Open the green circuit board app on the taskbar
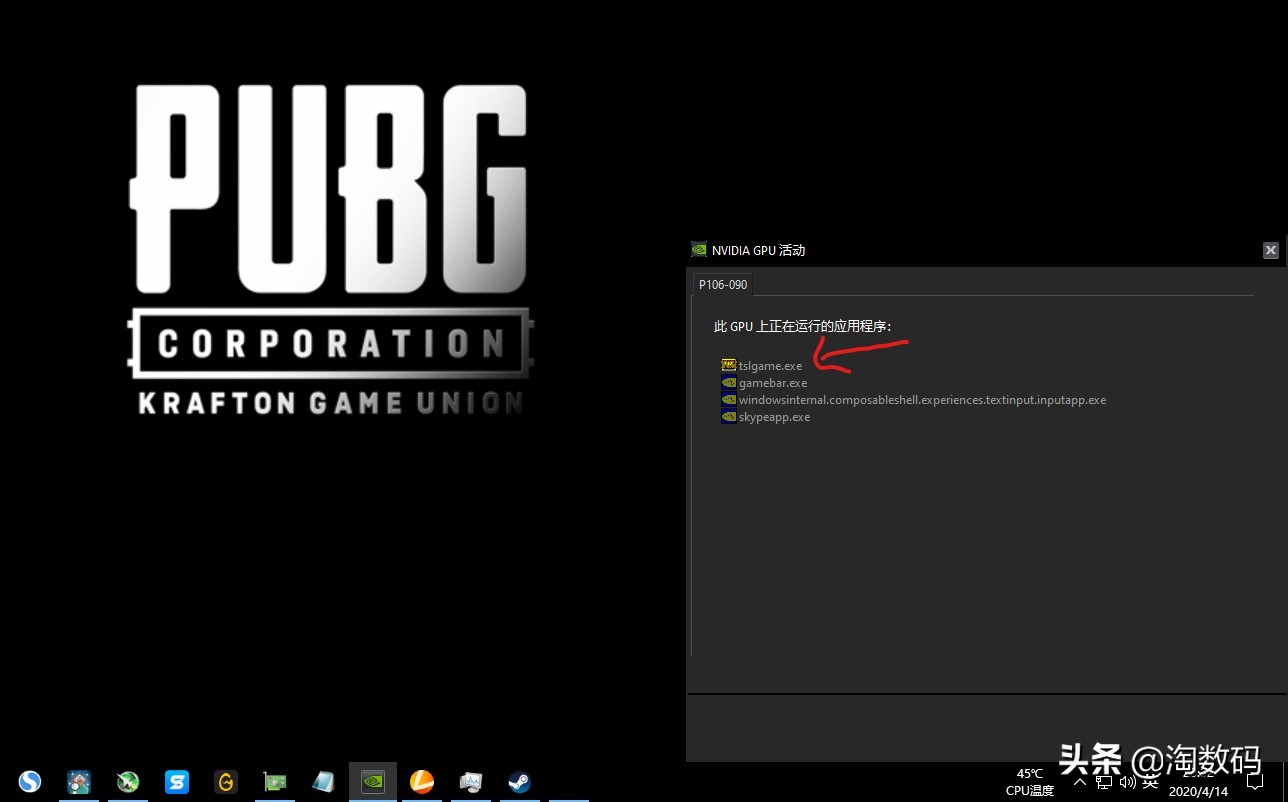 pyautogui.click(x=275, y=781)
